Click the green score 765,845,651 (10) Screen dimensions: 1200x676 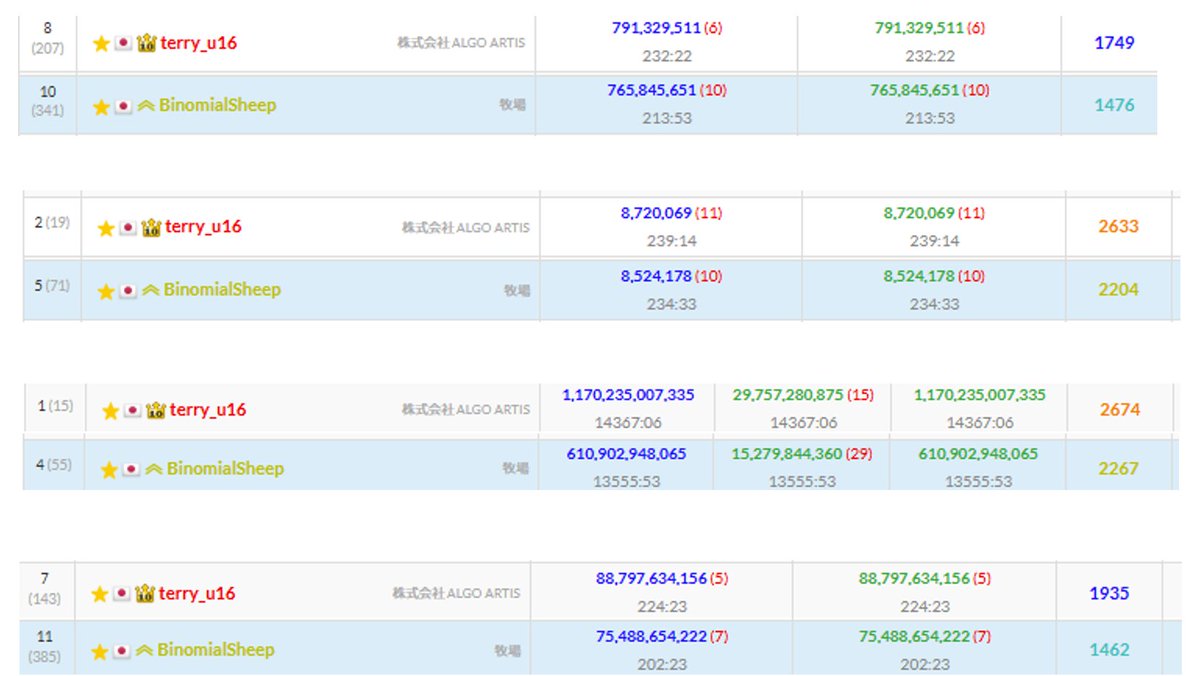[x=930, y=90]
